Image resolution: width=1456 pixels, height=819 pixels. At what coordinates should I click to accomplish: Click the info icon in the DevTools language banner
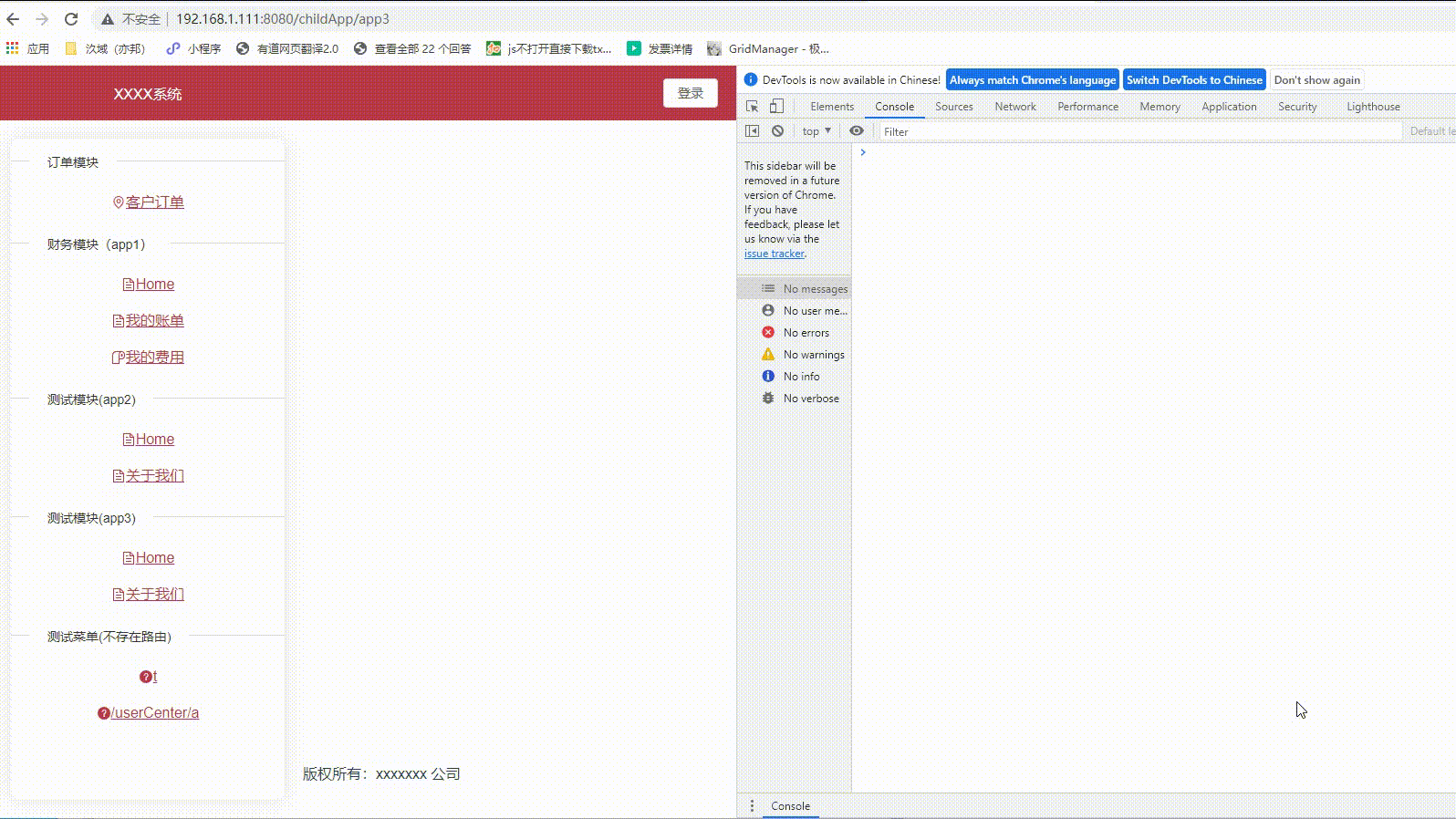751,79
